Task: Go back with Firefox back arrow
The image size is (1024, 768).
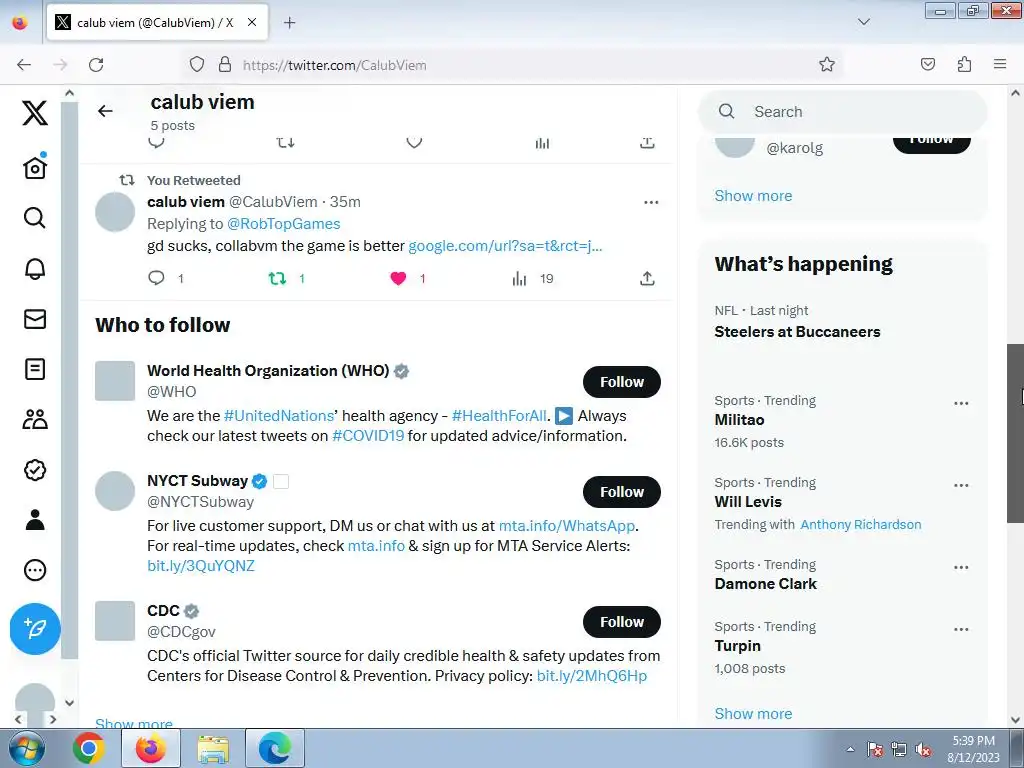Action: point(24,65)
